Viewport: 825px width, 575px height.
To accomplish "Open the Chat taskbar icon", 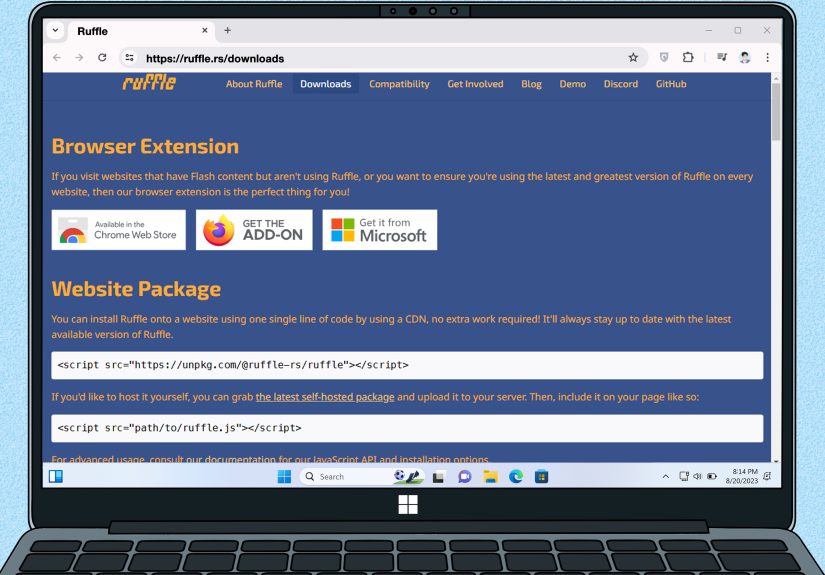I will tap(464, 477).
